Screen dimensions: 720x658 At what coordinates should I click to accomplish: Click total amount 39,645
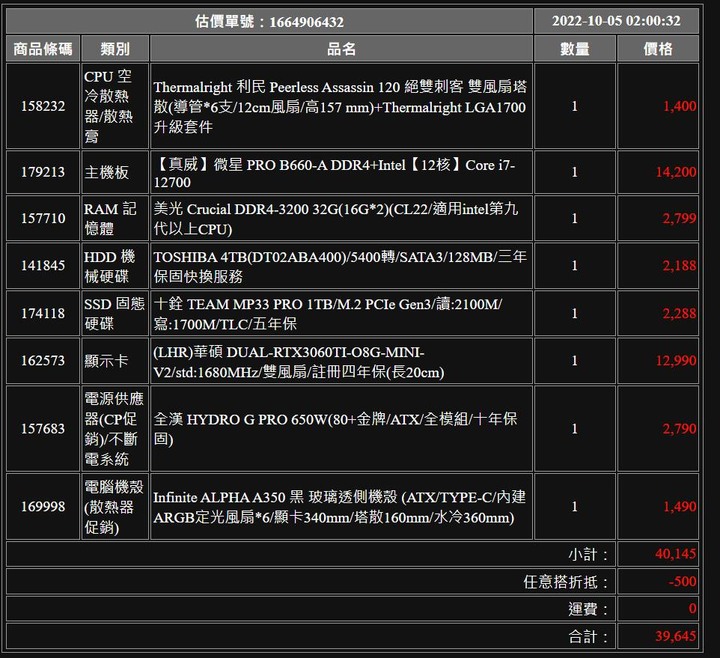(676, 636)
